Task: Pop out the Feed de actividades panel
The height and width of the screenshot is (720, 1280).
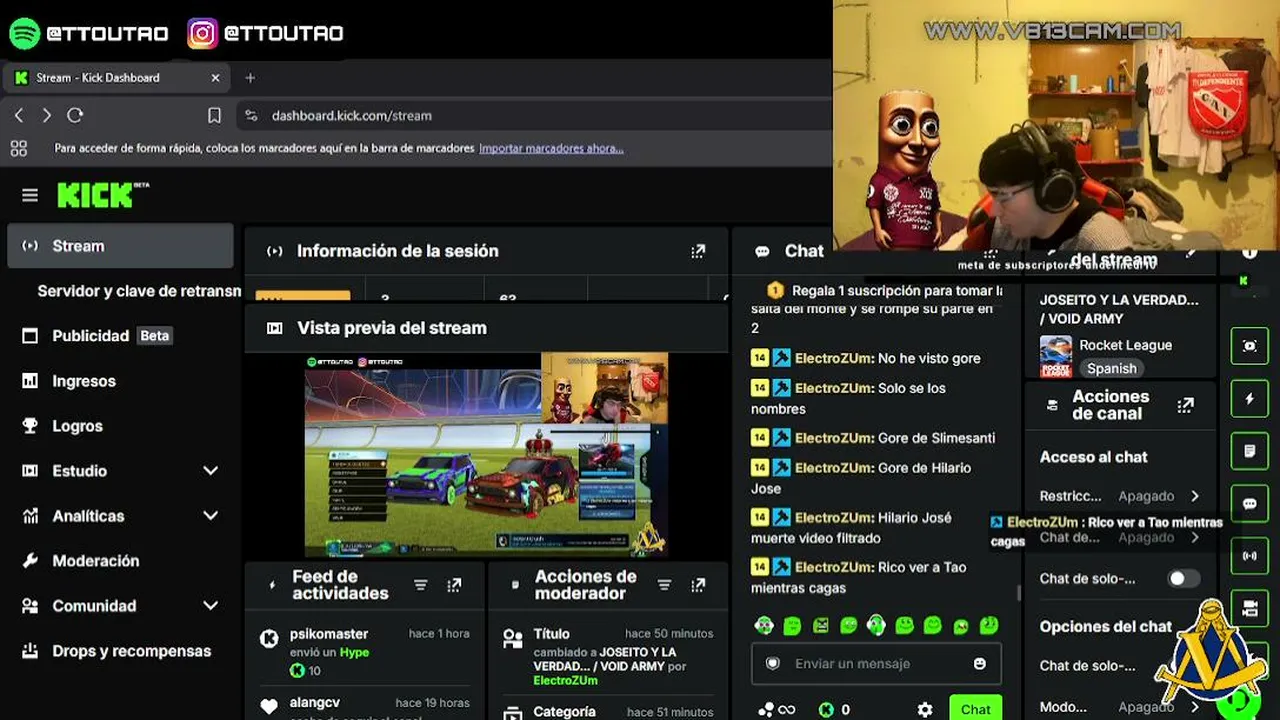Action: click(454, 585)
